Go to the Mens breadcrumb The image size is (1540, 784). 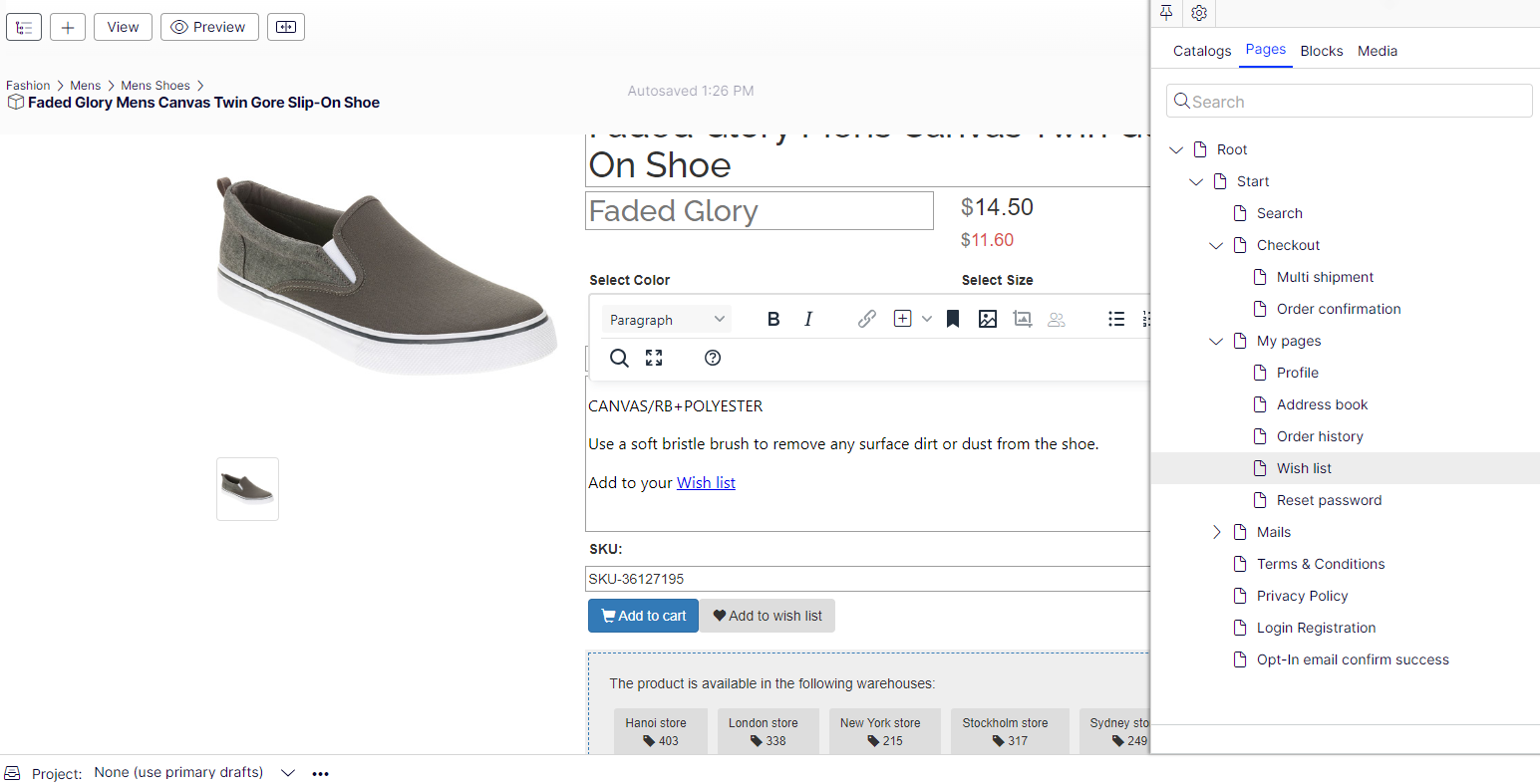[x=85, y=86]
